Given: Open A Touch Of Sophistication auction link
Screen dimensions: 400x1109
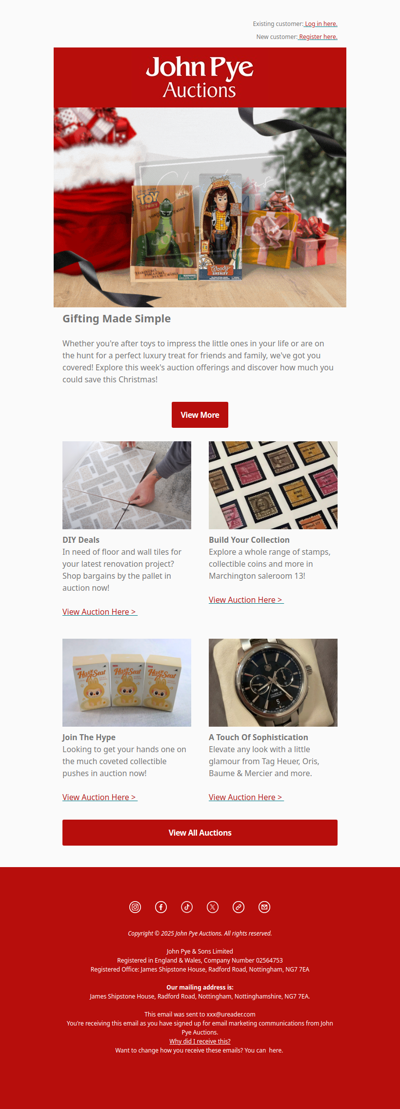Looking at the screenshot, I should click(x=246, y=797).
